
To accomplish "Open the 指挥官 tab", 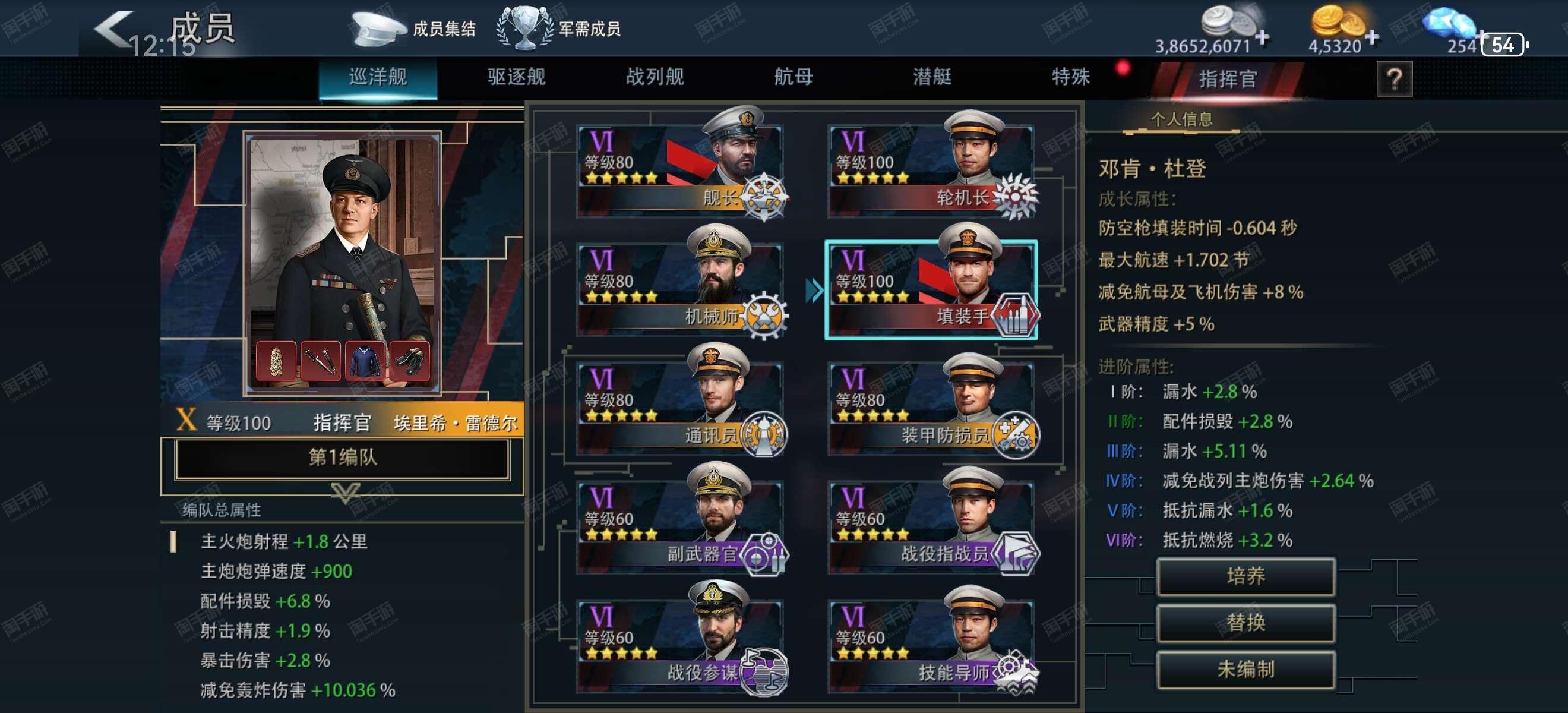I will tap(1227, 79).
